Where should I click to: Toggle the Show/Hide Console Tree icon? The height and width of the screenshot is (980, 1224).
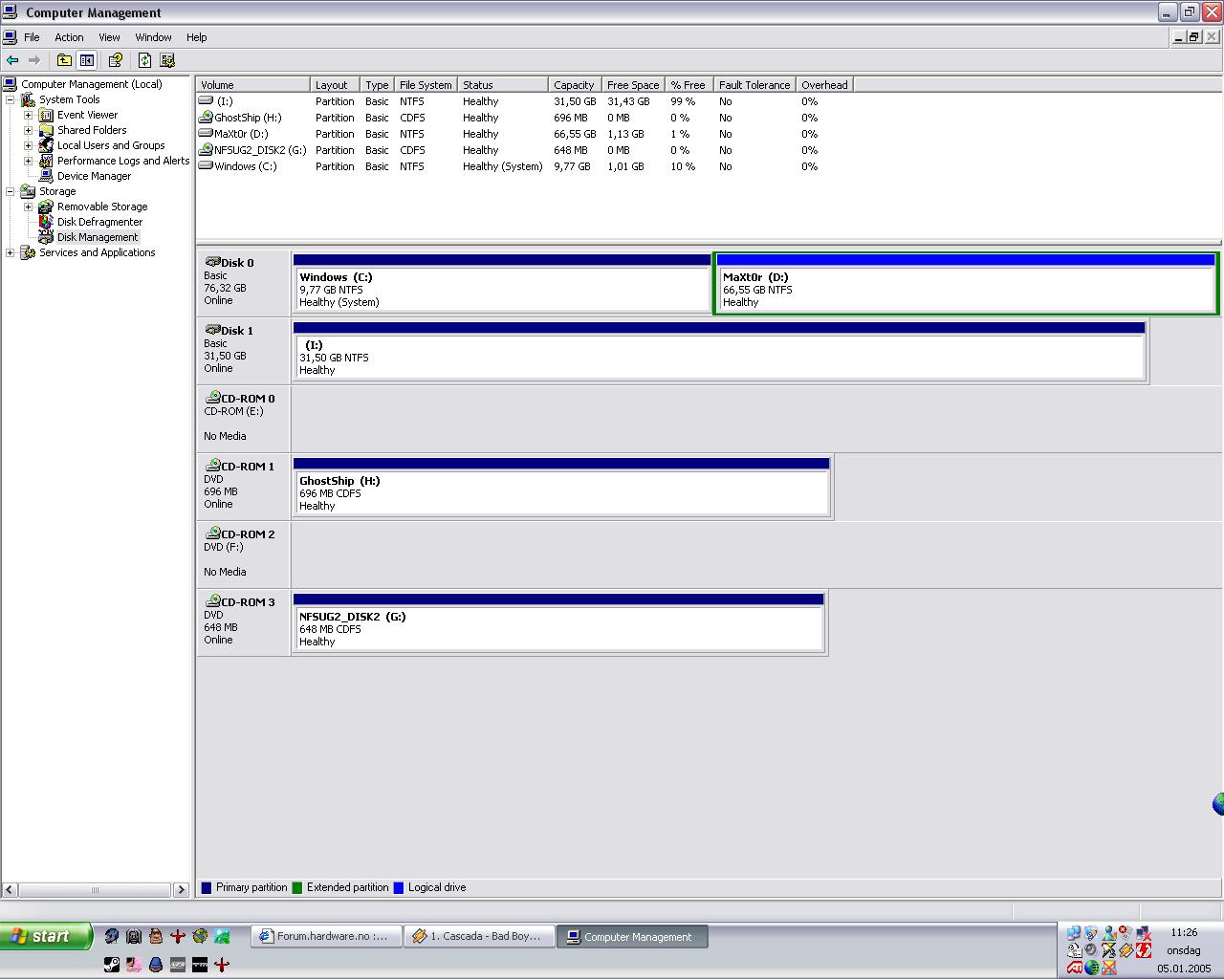coord(87,60)
